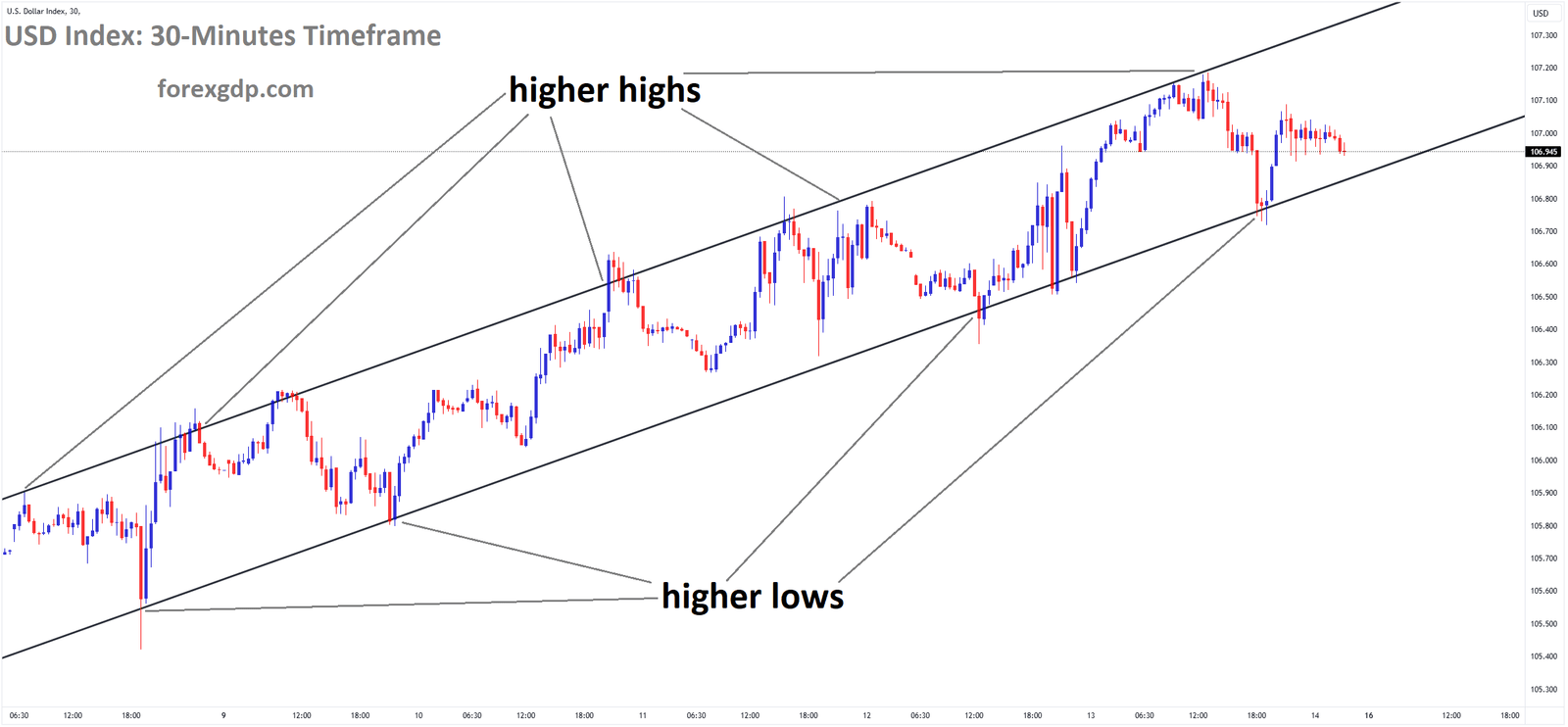Click the 106.500 price axis label
This screenshot has width=1568, height=727.
pyautogui.click(x=1543, y=297)
